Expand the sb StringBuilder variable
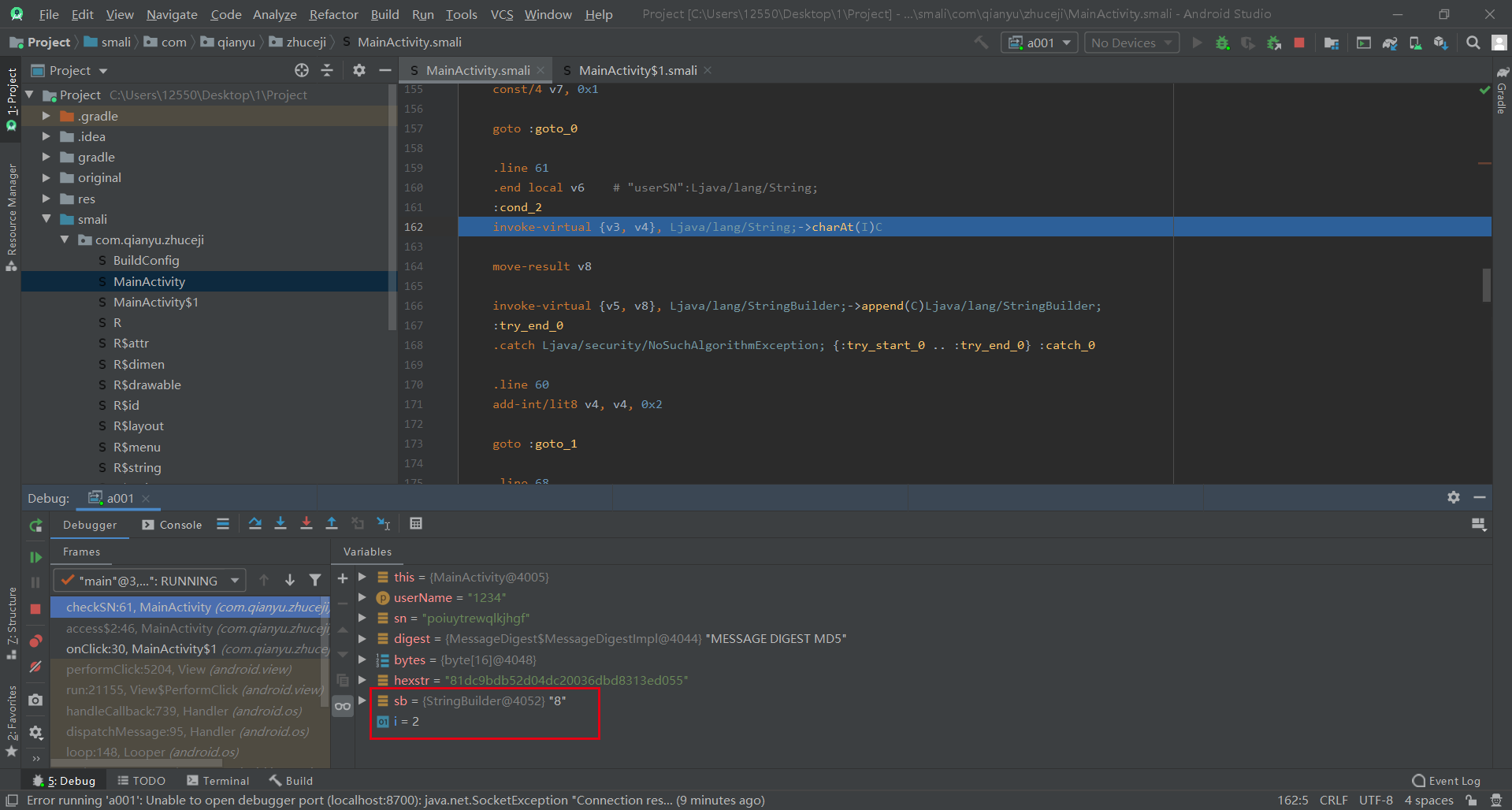The width and height of the screenshot is (1512, 810). tap(362, 700)
